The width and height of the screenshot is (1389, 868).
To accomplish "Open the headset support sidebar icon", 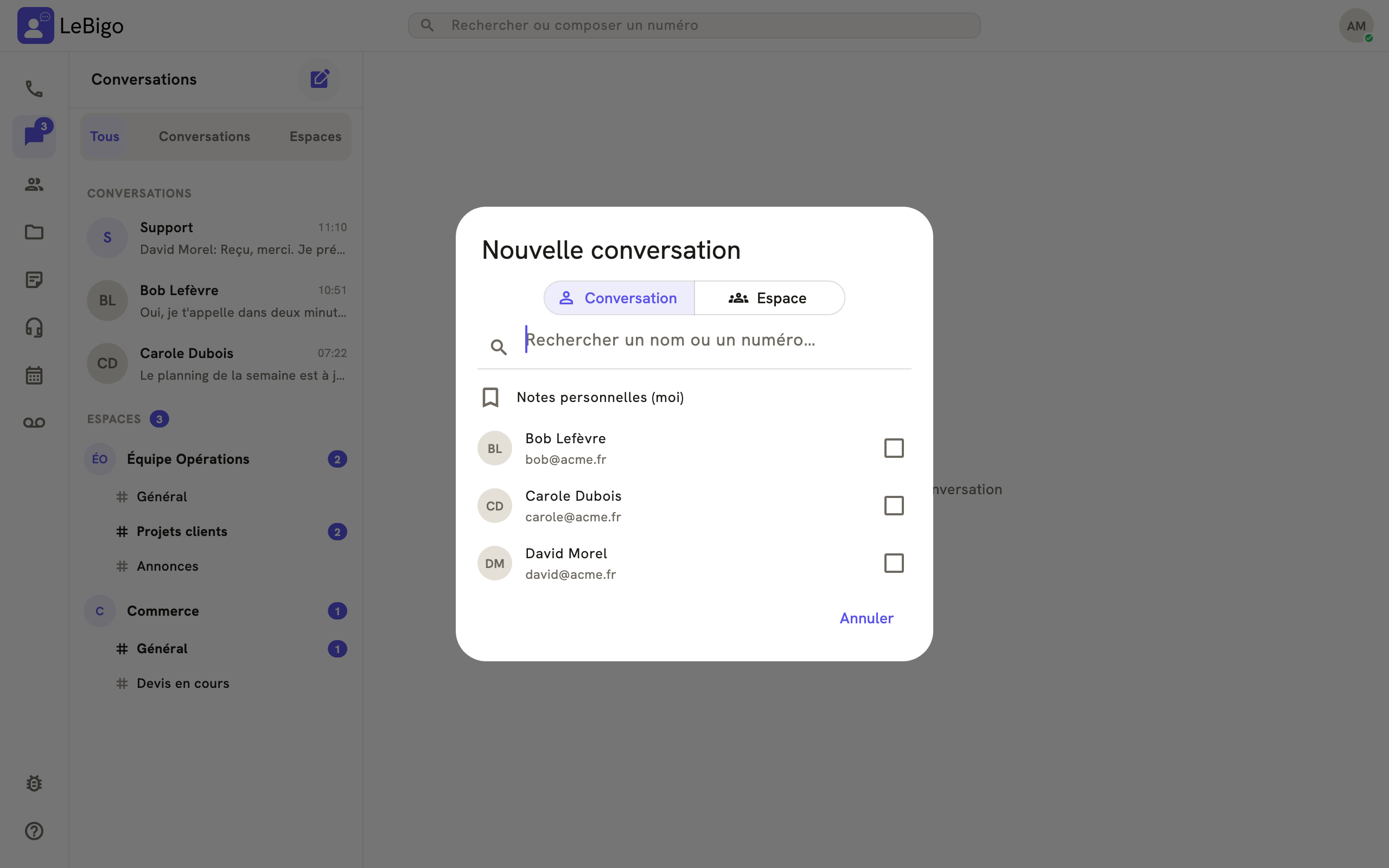I will [34, 327].
